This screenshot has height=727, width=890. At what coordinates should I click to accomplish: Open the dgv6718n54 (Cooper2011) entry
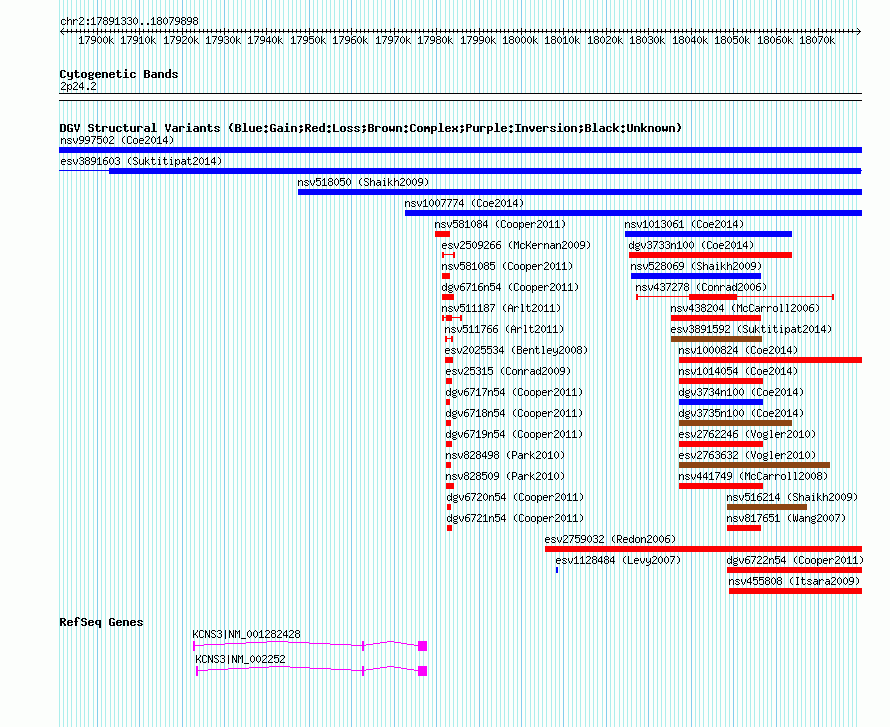(x=514, y=413)
